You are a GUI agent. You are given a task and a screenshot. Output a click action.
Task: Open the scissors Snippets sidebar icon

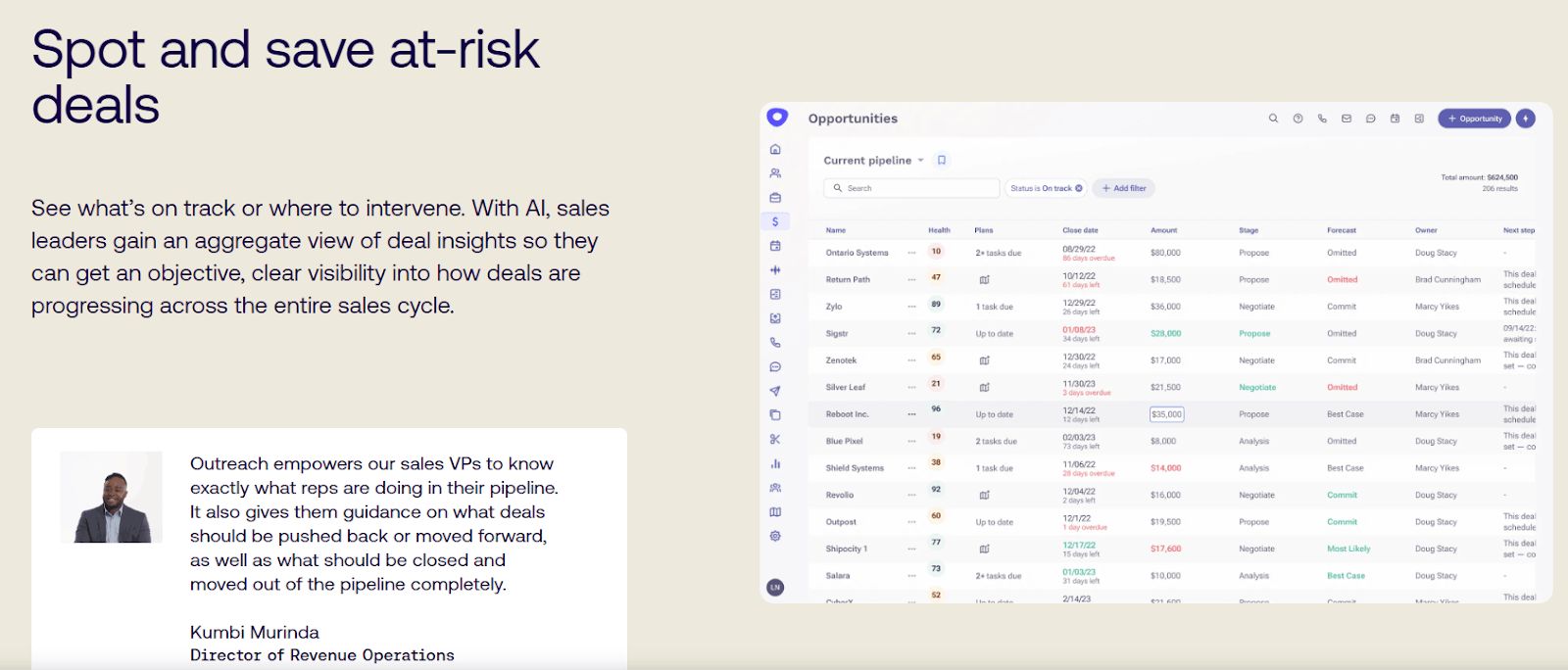775,440
